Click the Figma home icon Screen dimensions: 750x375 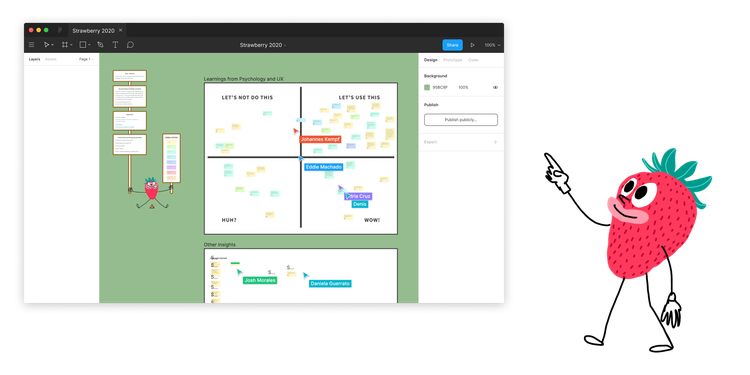coord(60,30)
